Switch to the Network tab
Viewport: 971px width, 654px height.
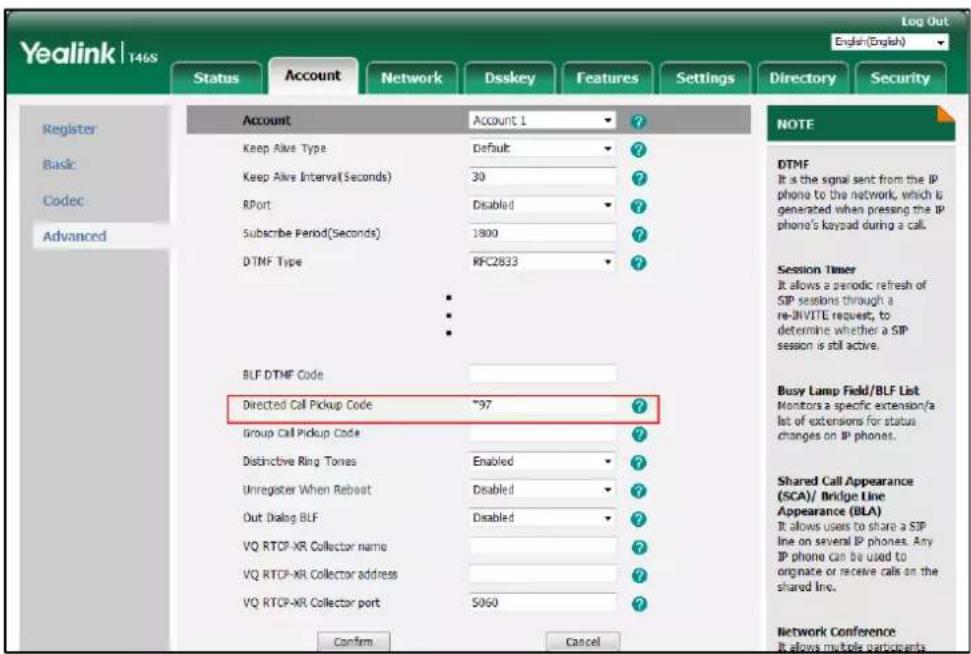[411, 78]
